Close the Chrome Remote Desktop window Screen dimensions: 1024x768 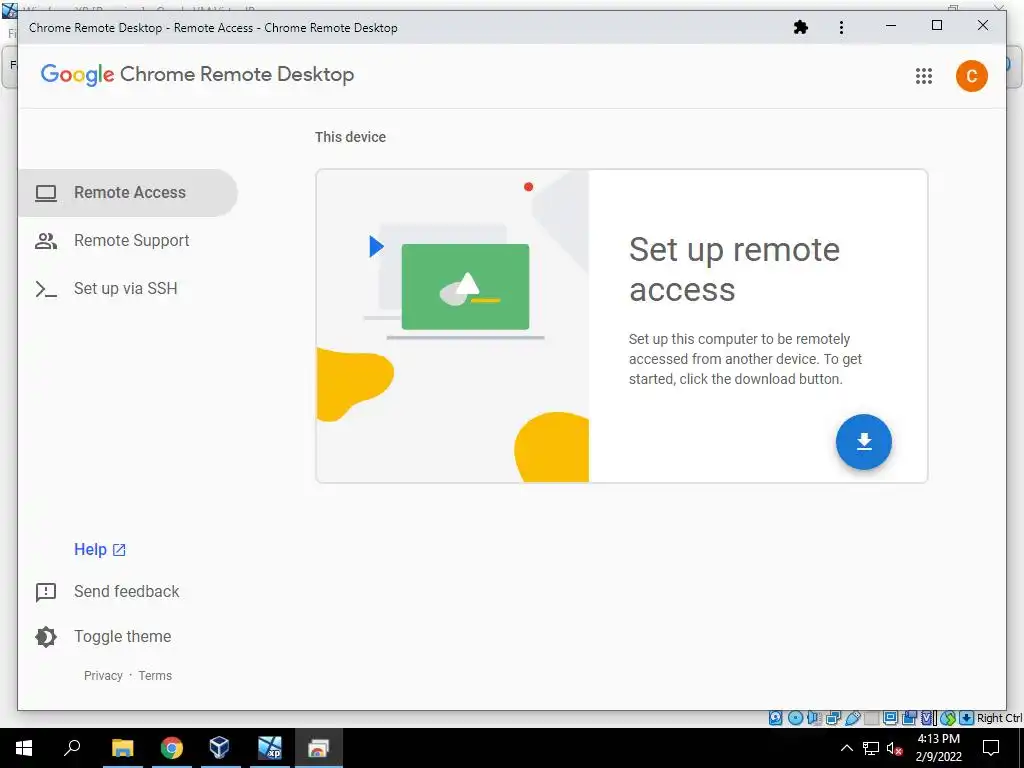982,26
